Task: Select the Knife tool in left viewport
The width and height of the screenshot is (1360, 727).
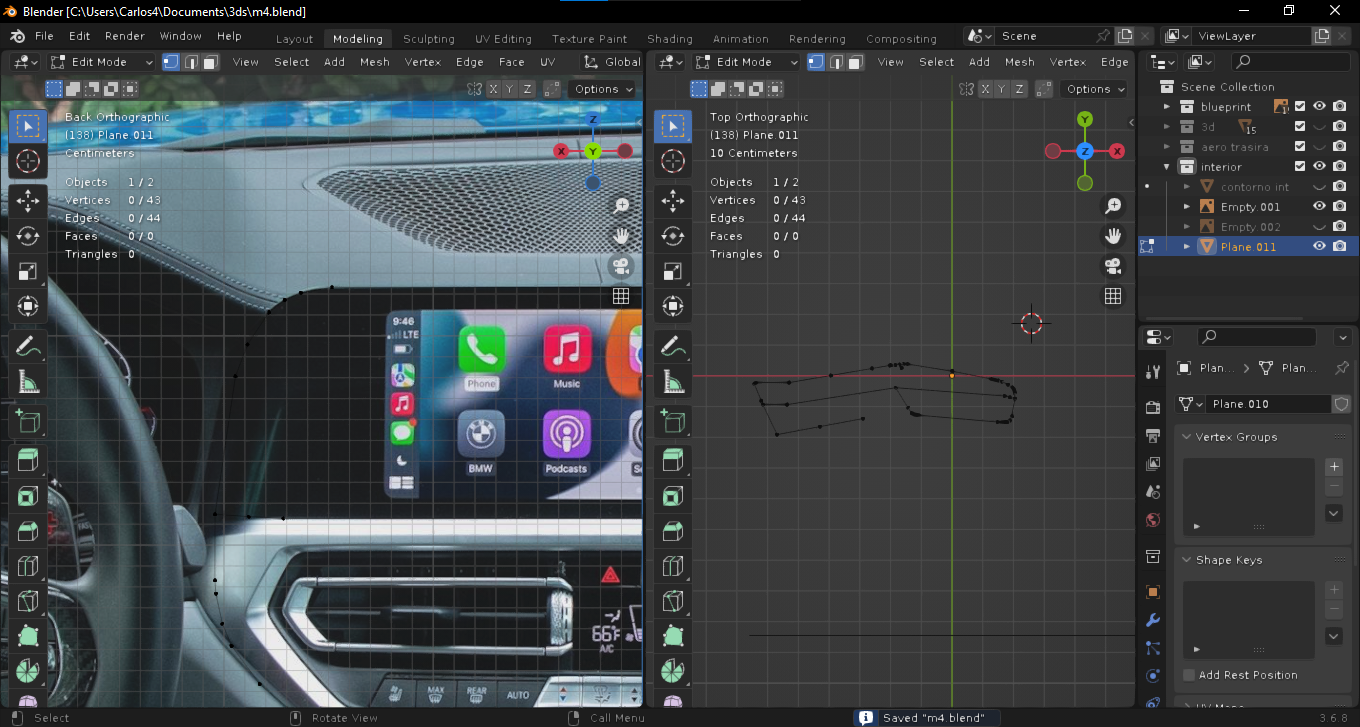Action: click(28, 601)
